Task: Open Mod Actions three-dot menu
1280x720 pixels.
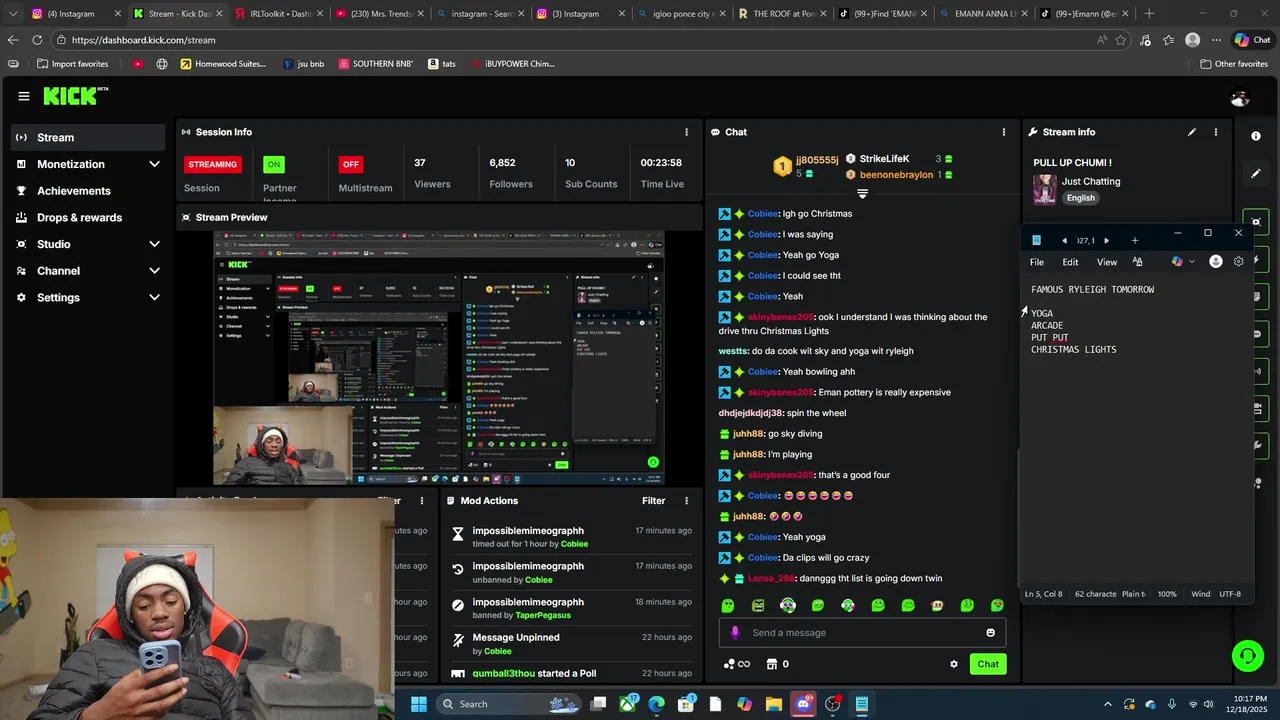Action: click(x=686, y=501)
